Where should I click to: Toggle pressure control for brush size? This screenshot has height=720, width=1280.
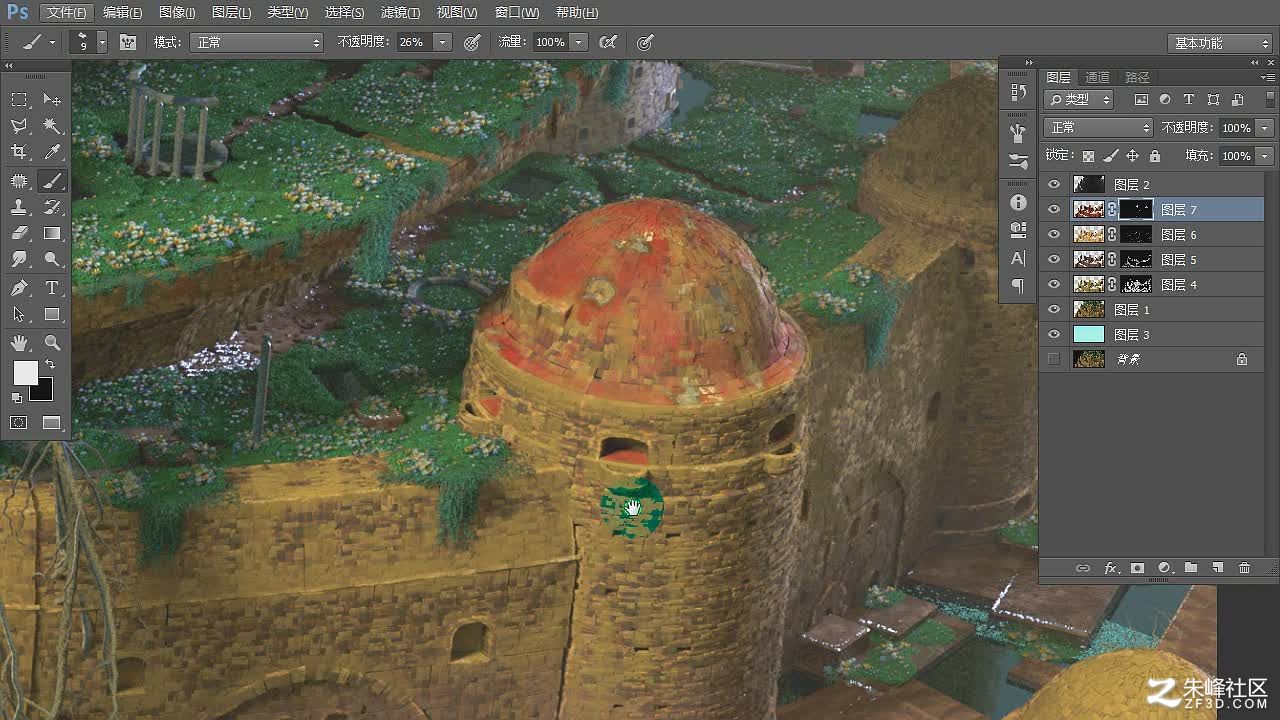coord(645,42)
